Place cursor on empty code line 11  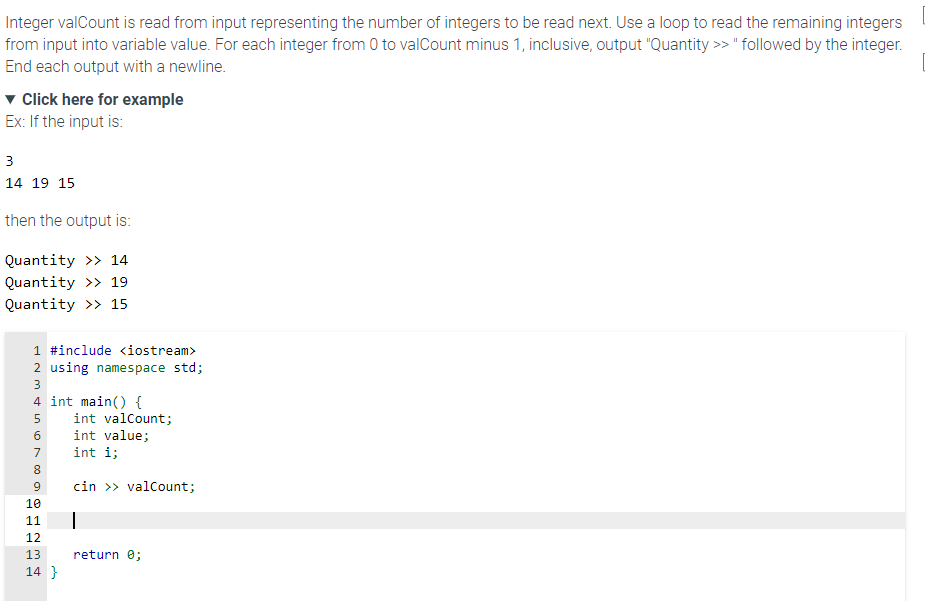[475, 520]
